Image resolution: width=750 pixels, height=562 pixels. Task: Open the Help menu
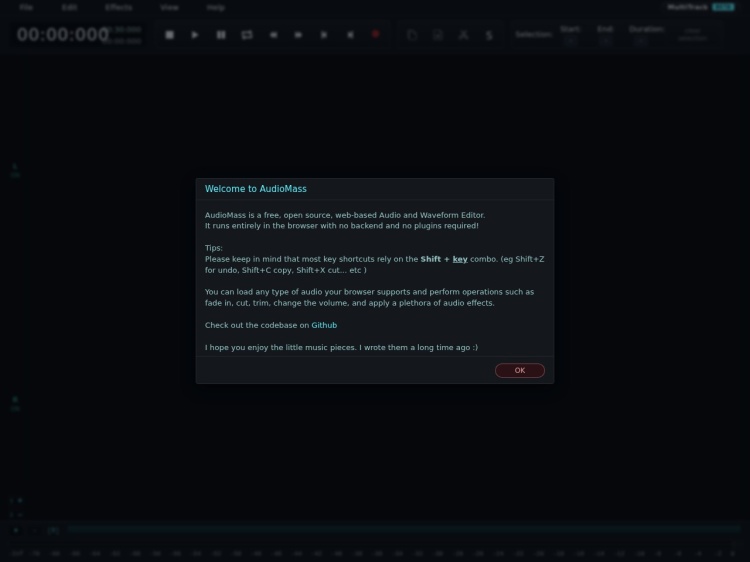point(216,7)
